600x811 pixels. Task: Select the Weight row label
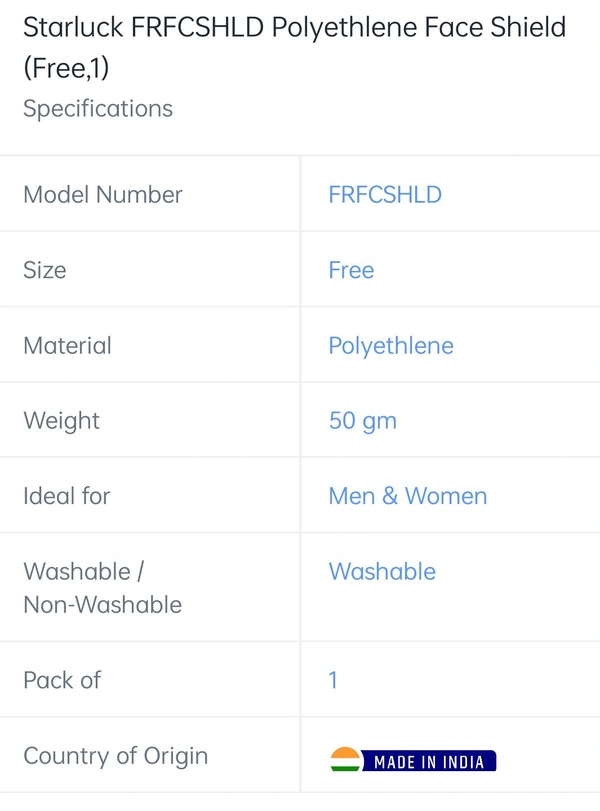coord(61,421)
